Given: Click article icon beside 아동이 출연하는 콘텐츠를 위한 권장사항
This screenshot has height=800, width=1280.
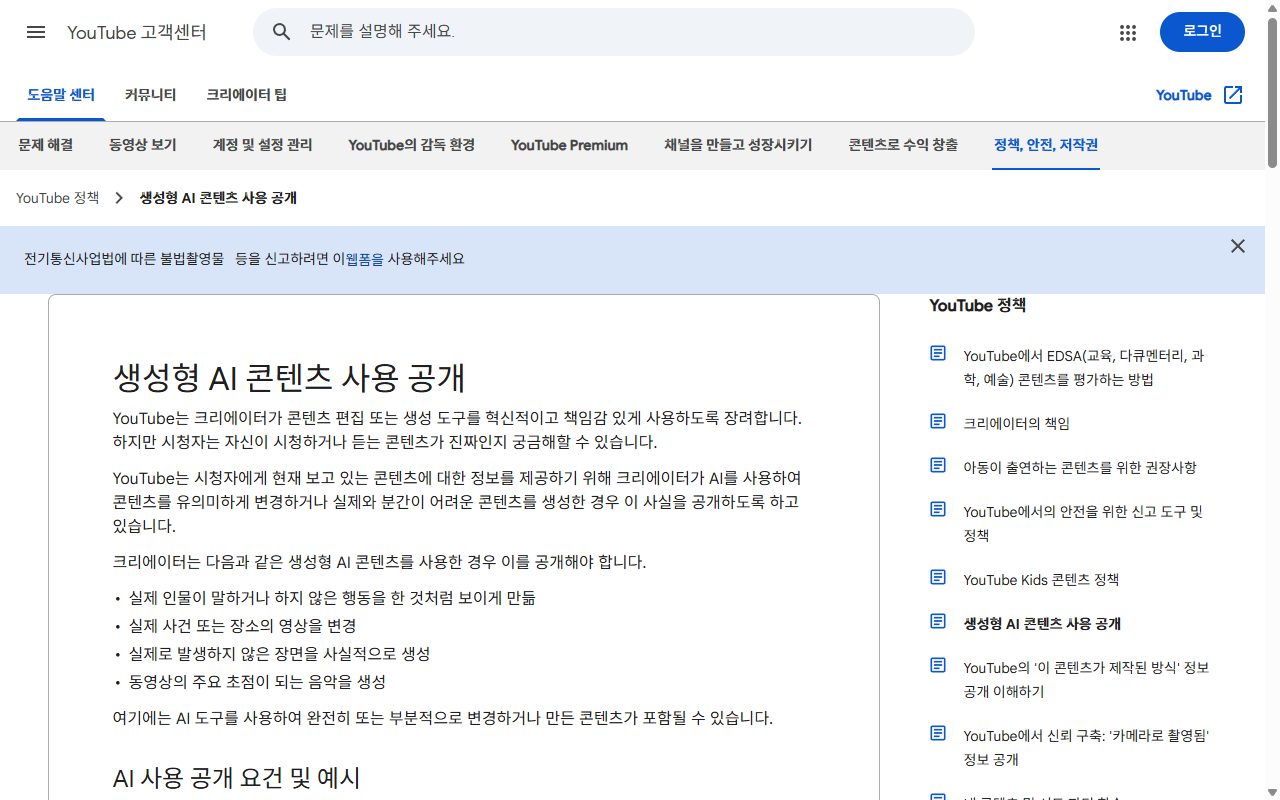Looking at the screenshot, I should tap(938, 465).
